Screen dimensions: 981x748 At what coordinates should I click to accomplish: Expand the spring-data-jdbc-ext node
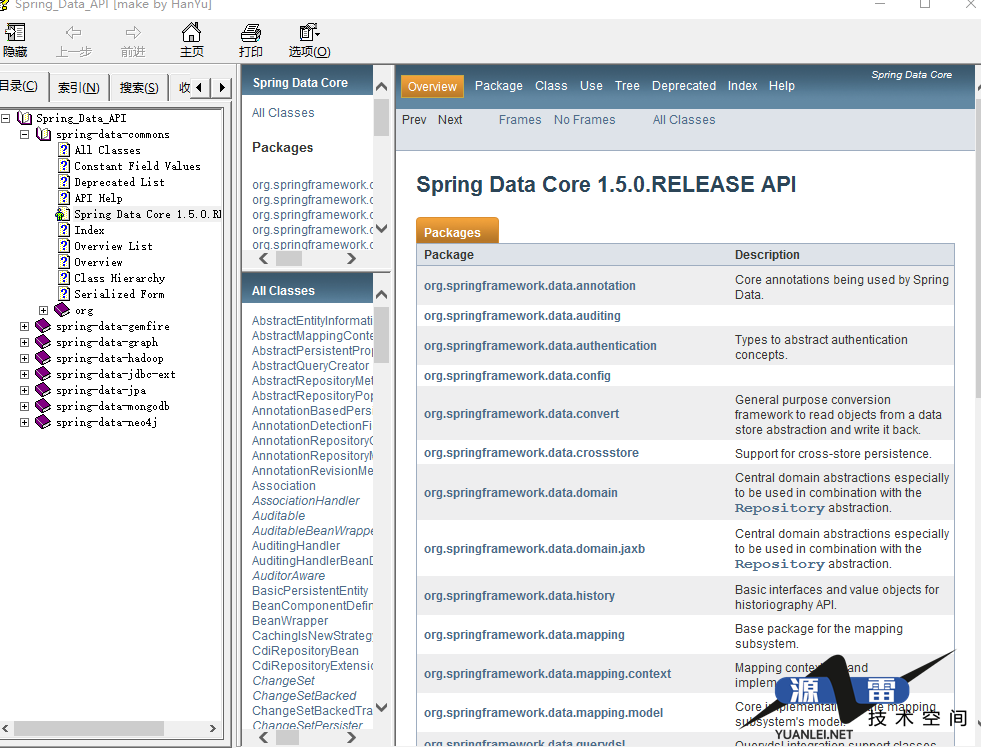pyautogui.click(x=24, y=374)
